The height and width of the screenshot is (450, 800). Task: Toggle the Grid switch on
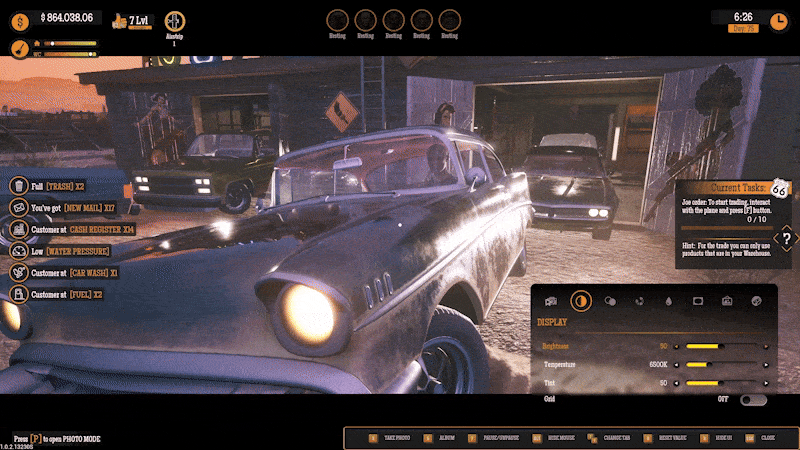pos(753,399)
